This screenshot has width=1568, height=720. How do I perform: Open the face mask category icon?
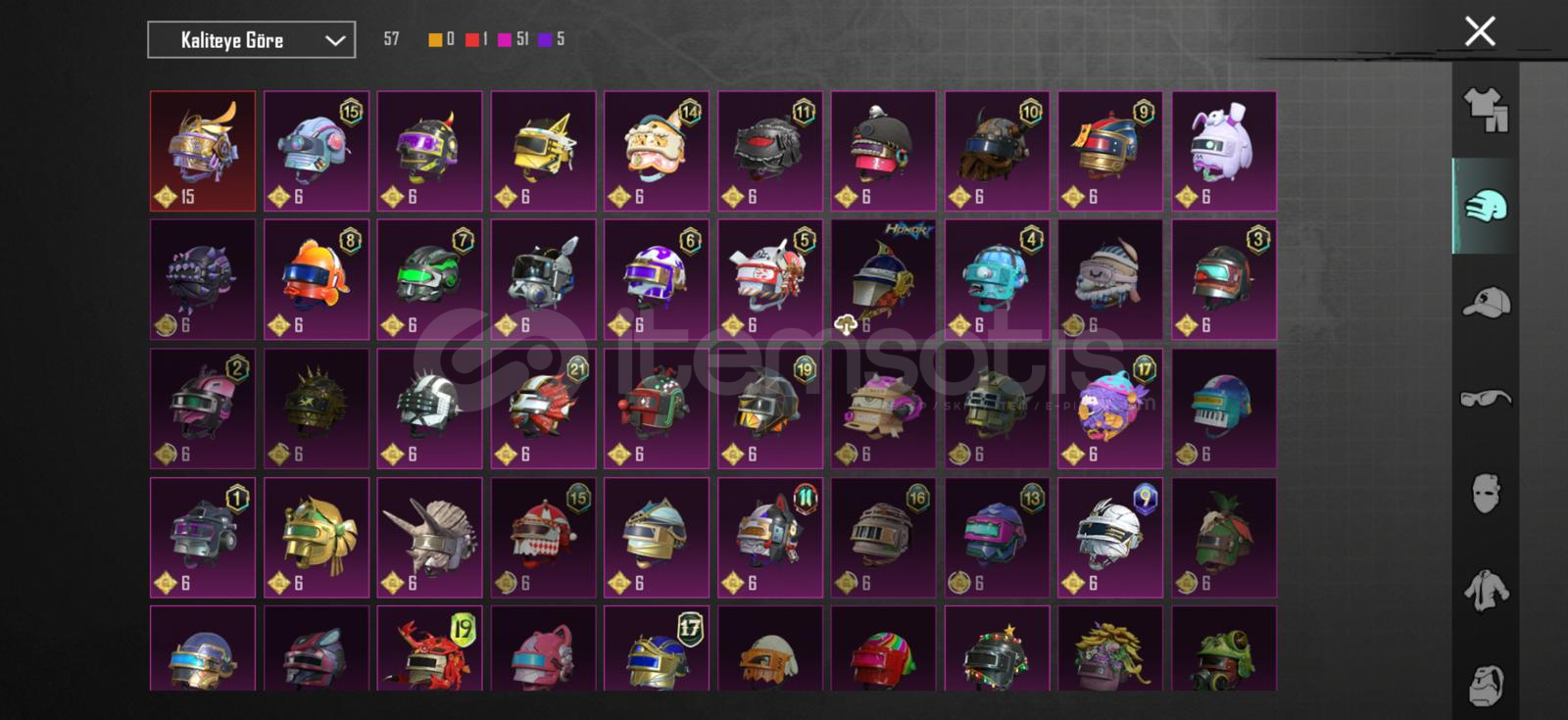click(1486, 493)
